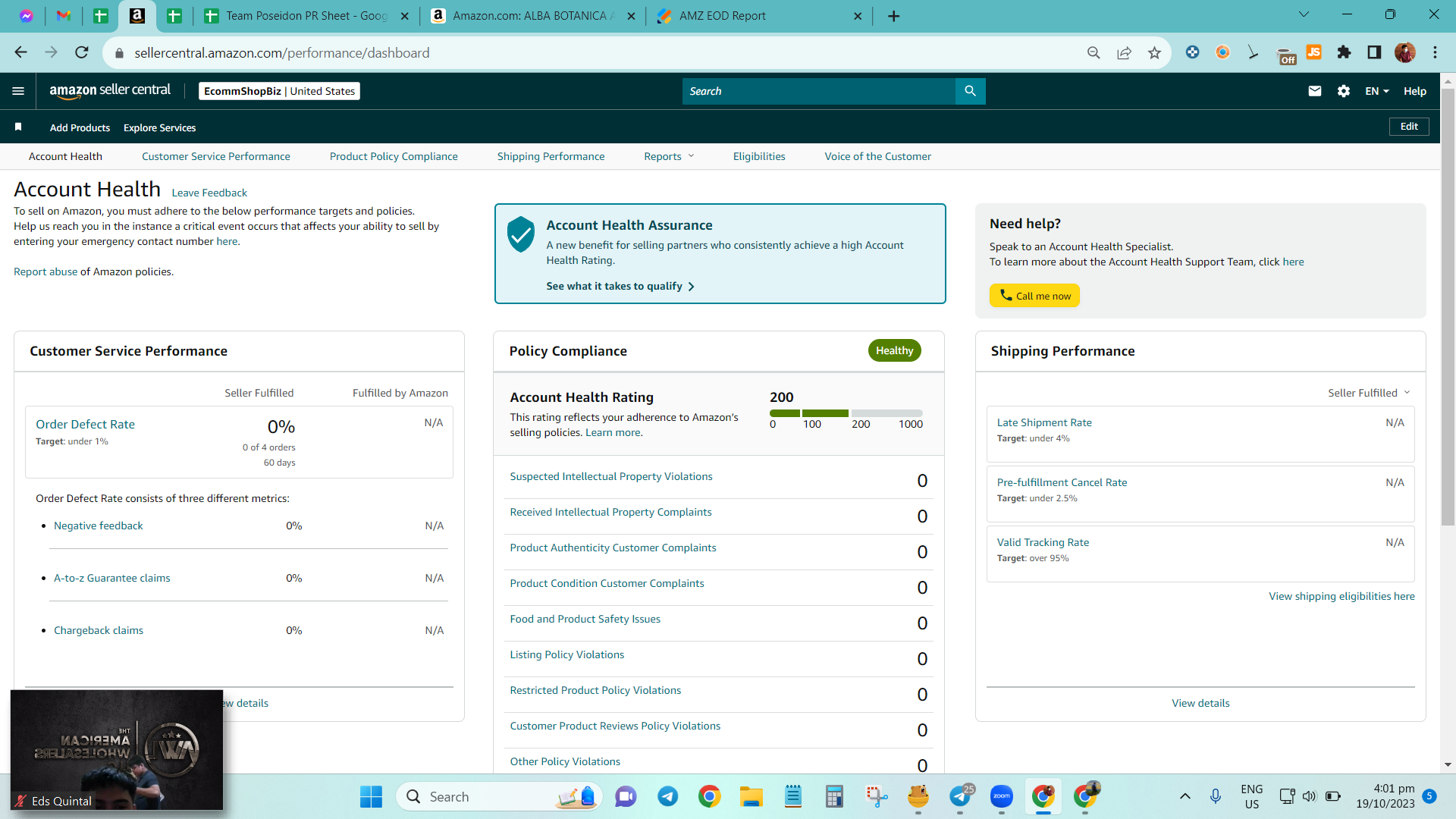Open the Order Defect Rate link
The width and height of the screenshot is (1456, 819).
click(x=85, y=425)
